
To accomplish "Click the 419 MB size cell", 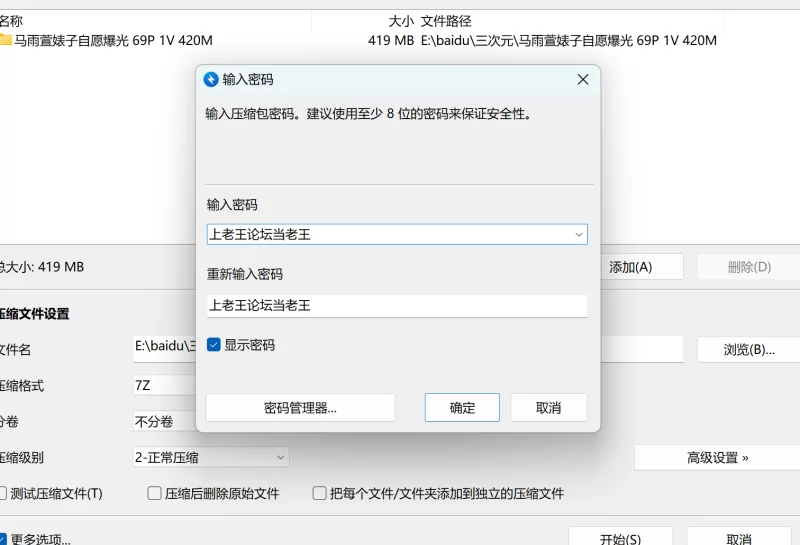I will [391, 40].
